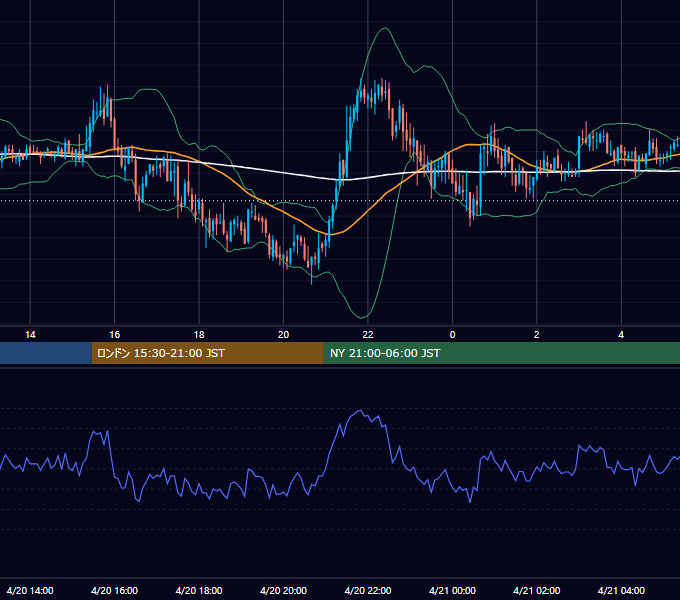Click the 4 hour axis label

coord(621,334)
